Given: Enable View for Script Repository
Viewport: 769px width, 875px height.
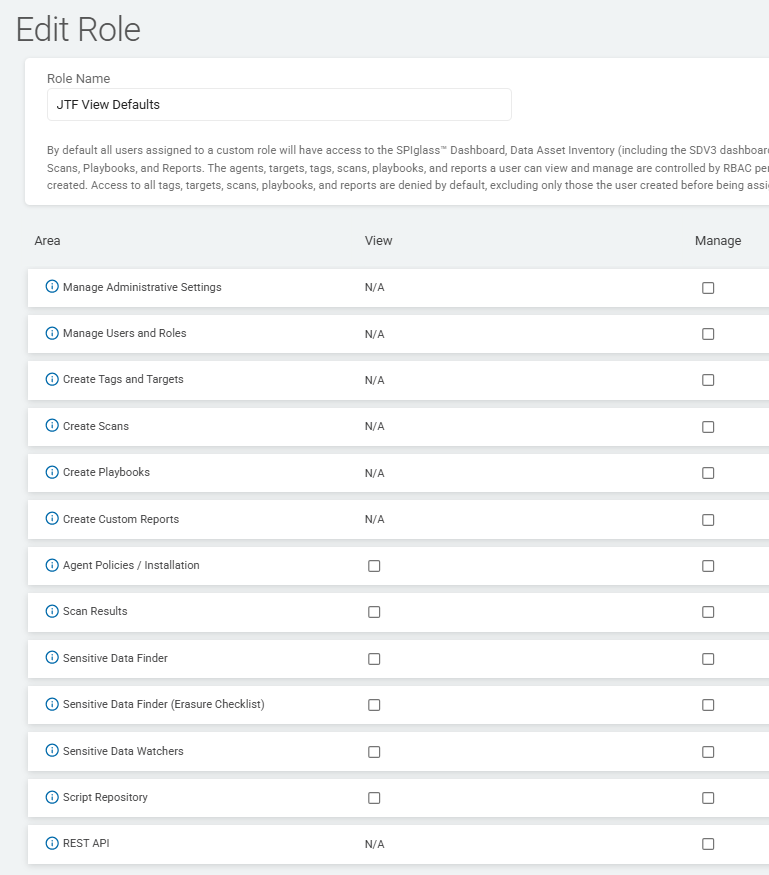Looking at the screenshot, I should point(374,798).
